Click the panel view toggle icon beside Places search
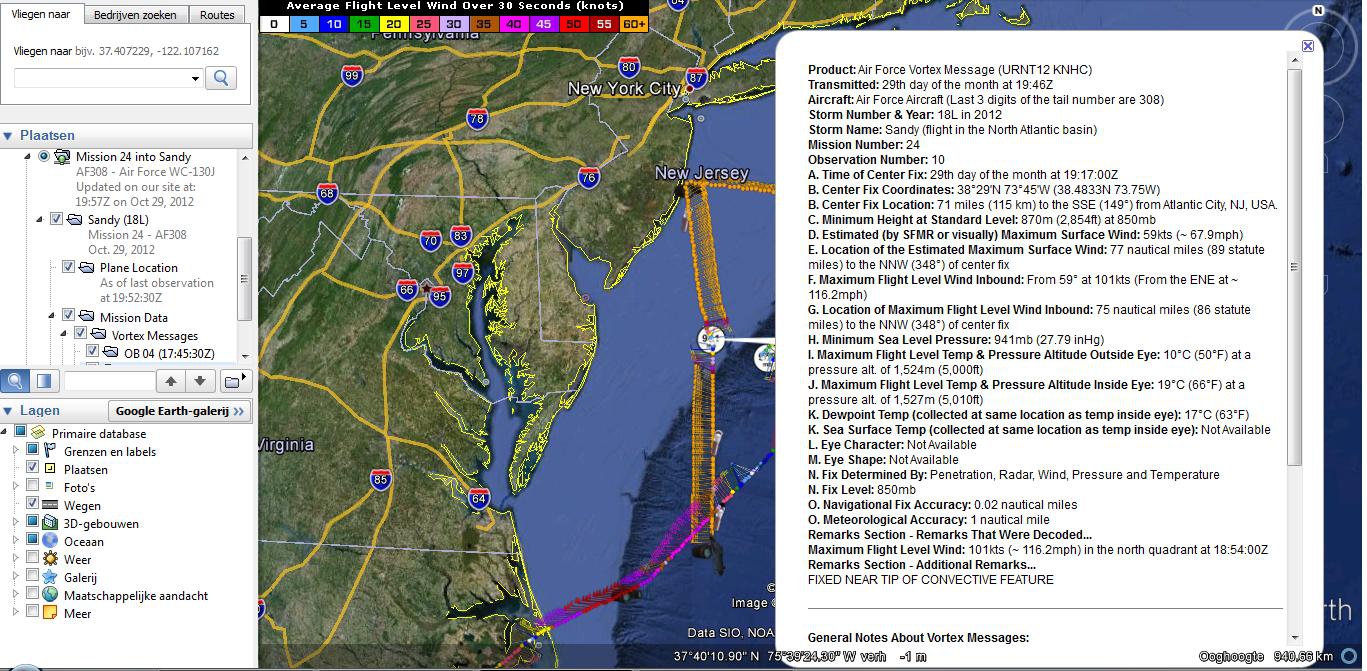This screenshot has width=1367, height=671. click(x=44, y=381)
